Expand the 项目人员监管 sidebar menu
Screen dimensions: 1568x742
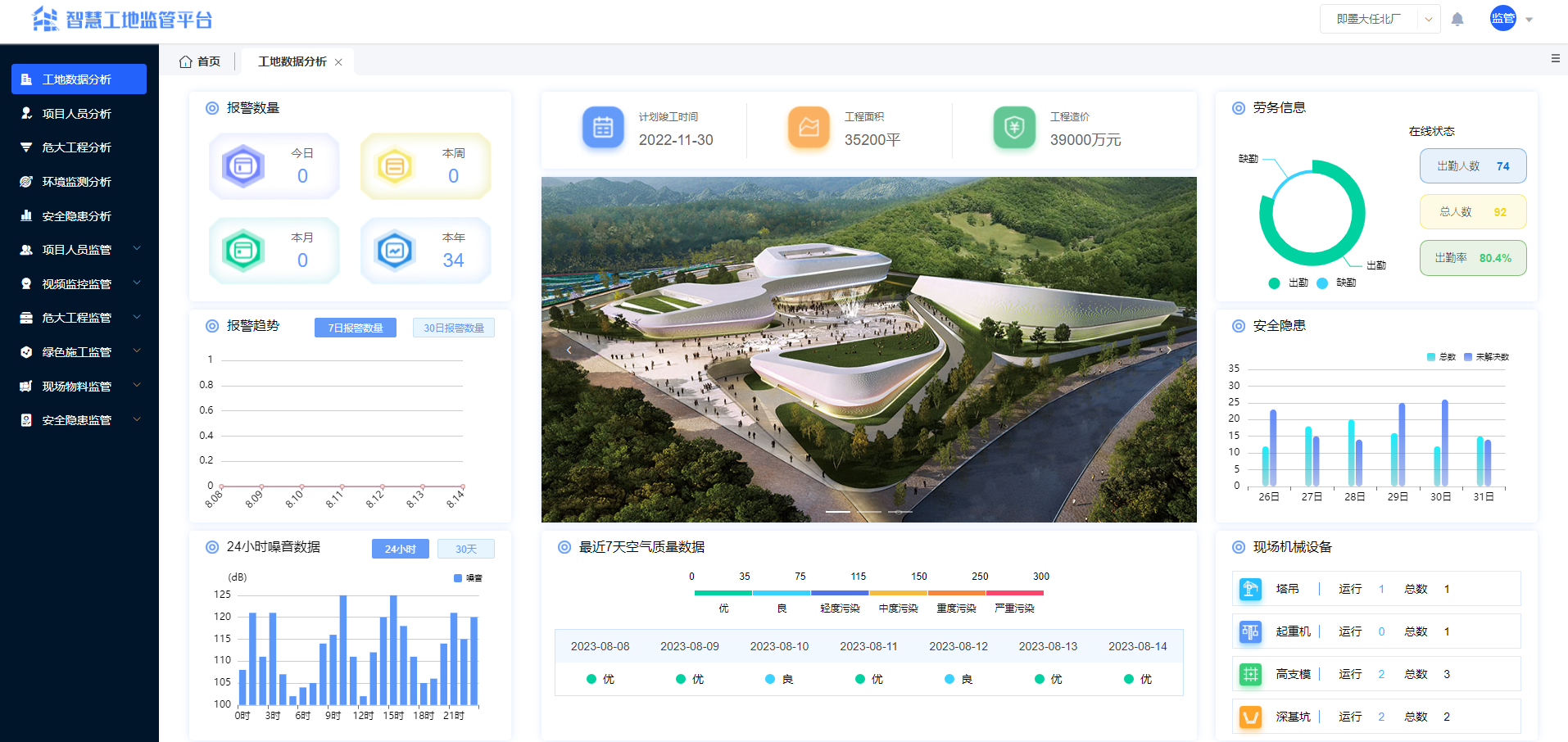79,249
